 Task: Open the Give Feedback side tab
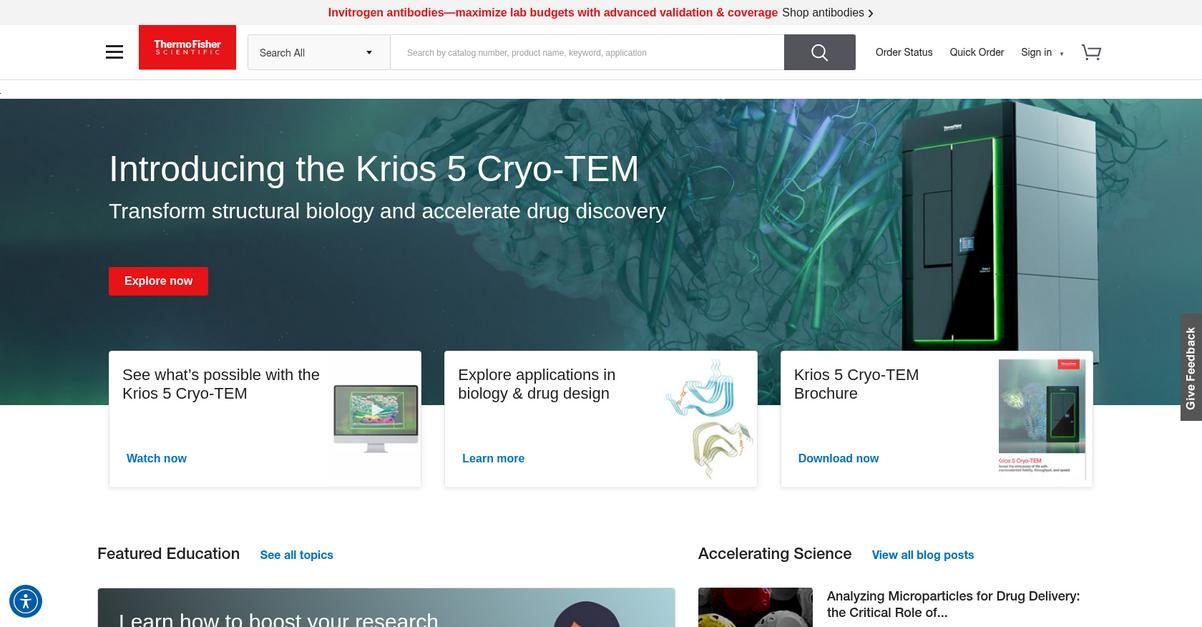point(1191,367)
